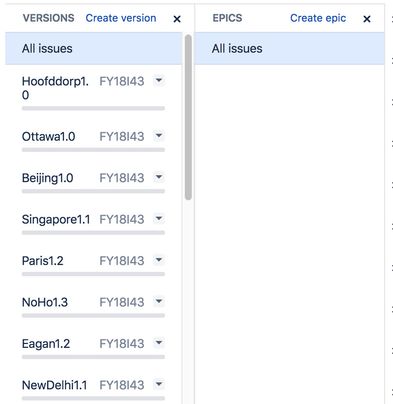Select the Hoofddorp1.0 version
Image resolution: width=393 pixels, height=404 pixels.
point(55,88)
